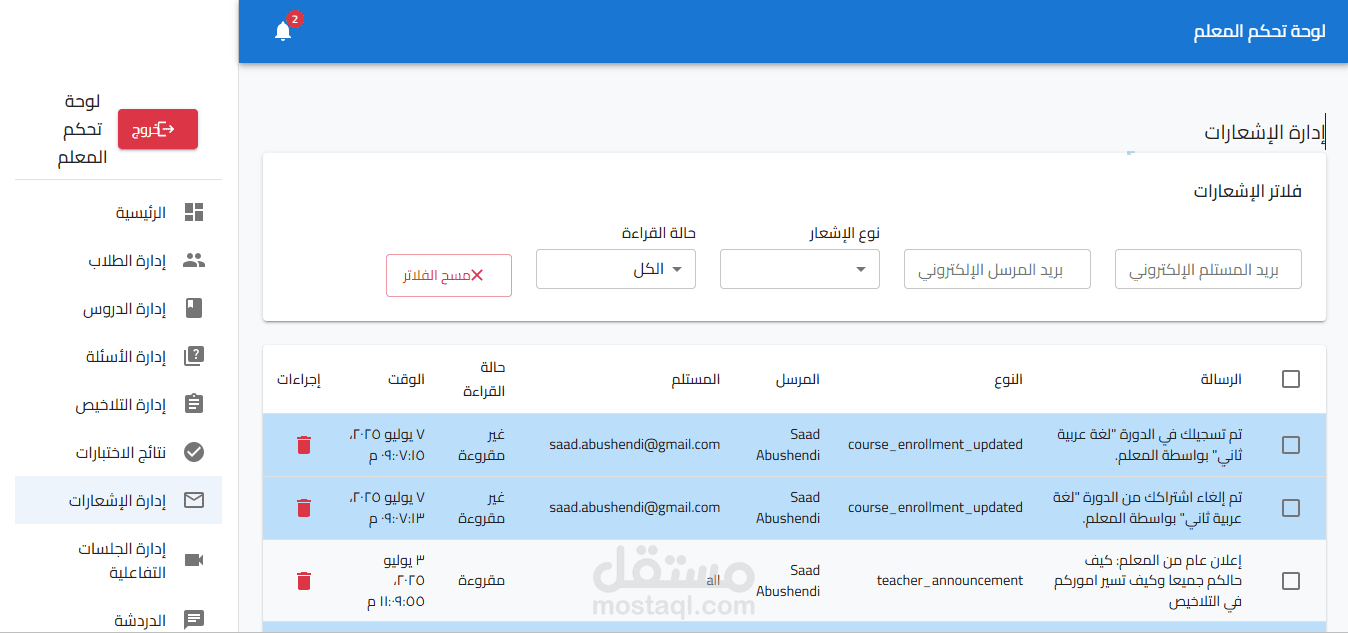Open إدارة الدروس from the sidebar
This screenshot has width=1348, height=633.
coord(118,308)
